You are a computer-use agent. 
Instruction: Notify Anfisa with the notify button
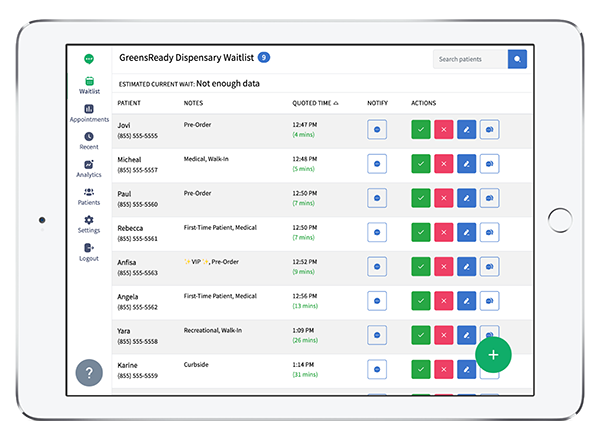[x=377, y=266]
